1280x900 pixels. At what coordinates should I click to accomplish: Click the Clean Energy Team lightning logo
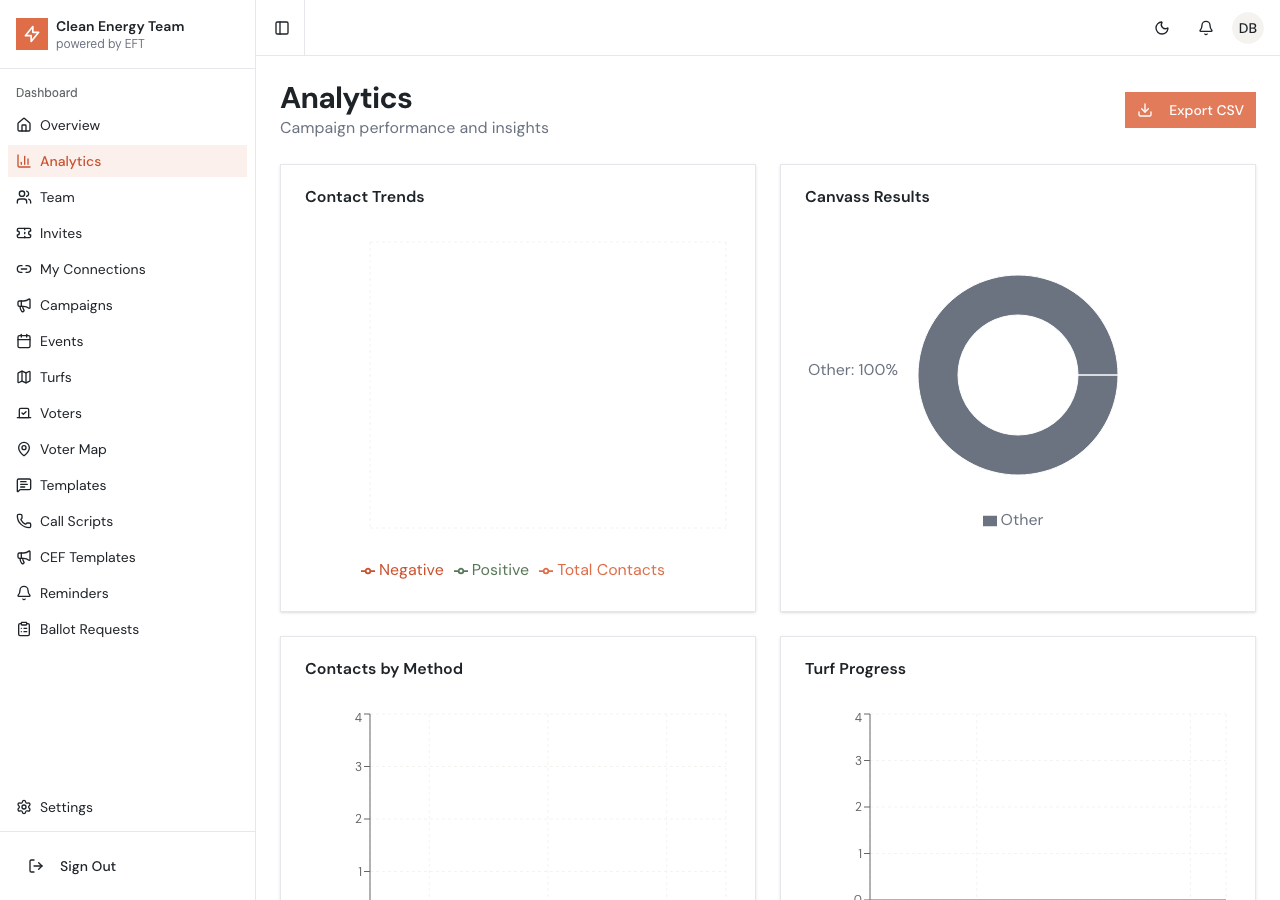(x=31, y=34)
